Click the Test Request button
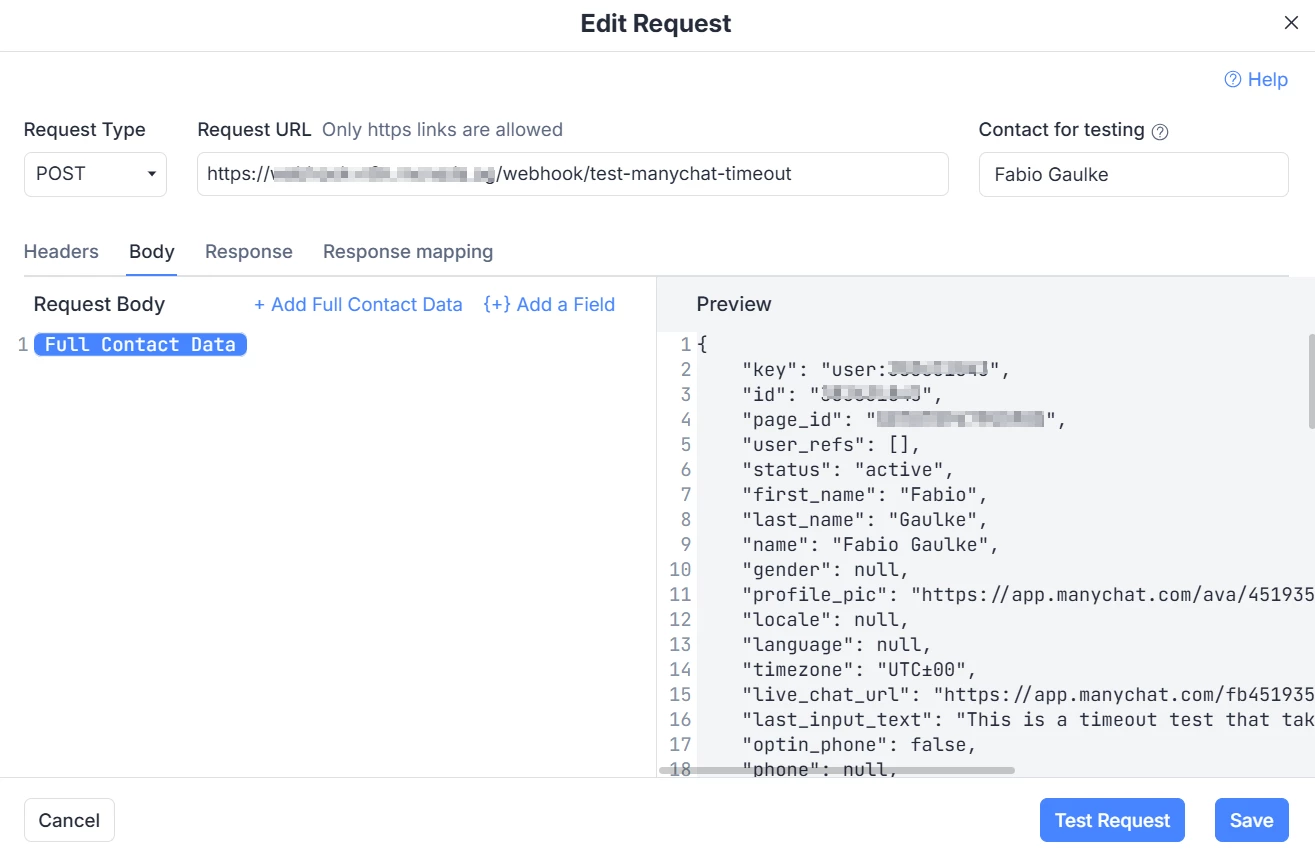The image size is (1315, 858). (1112, 820)
